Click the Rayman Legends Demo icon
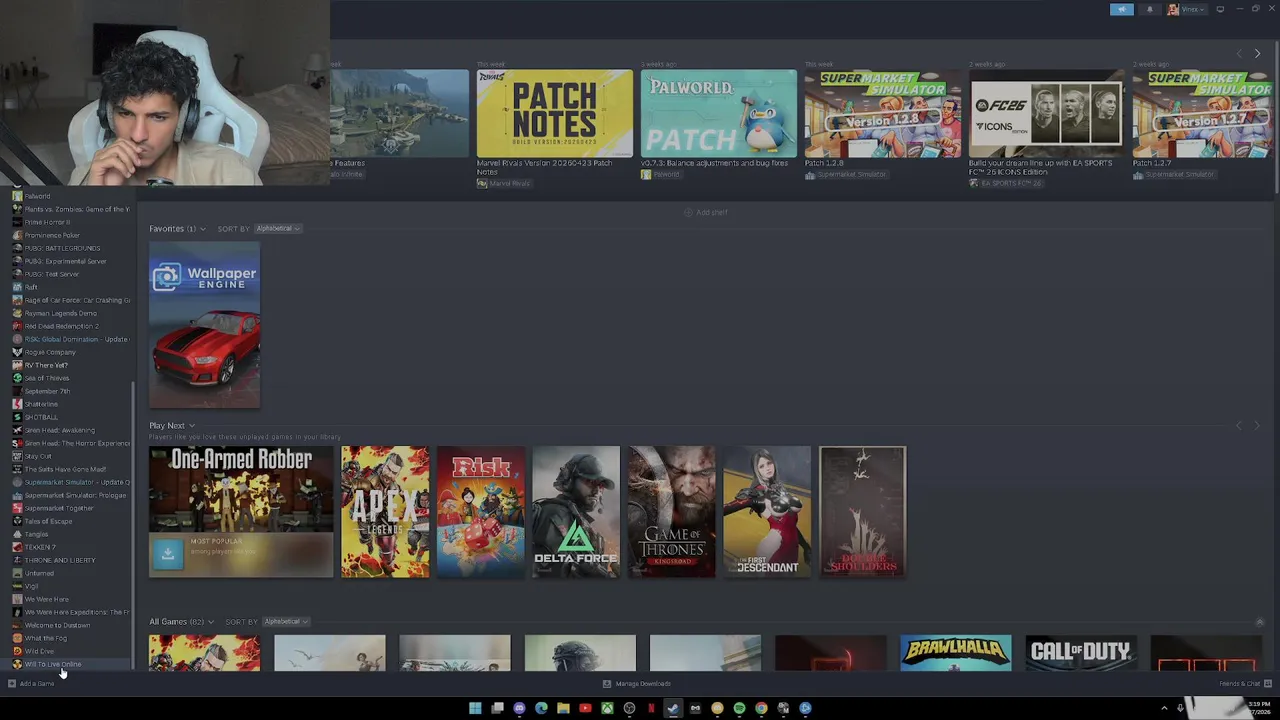This screenshot has height=720, width=1280. pyautogui.click(x=17, y=313)
